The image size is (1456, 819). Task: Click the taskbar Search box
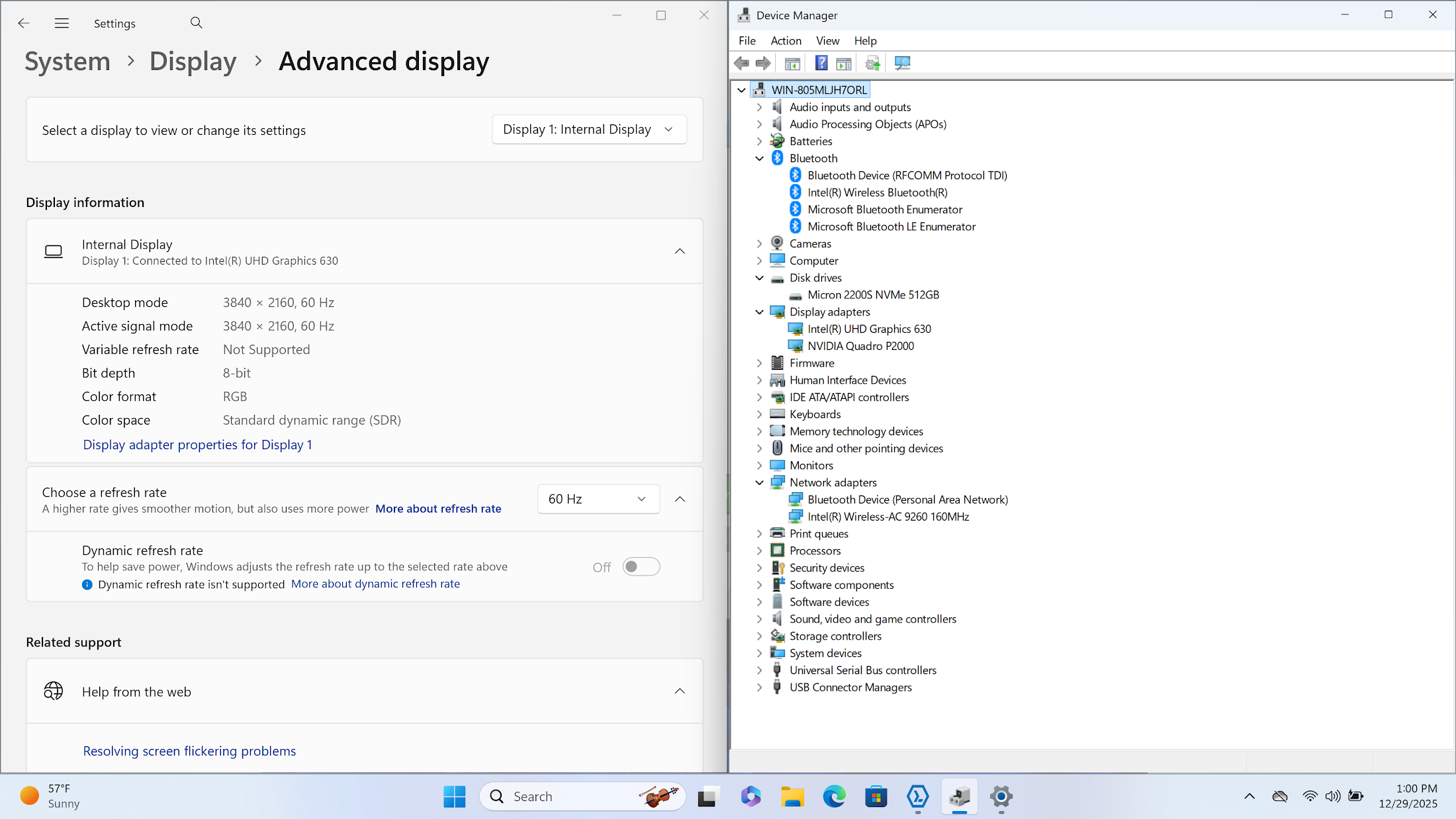582,797
